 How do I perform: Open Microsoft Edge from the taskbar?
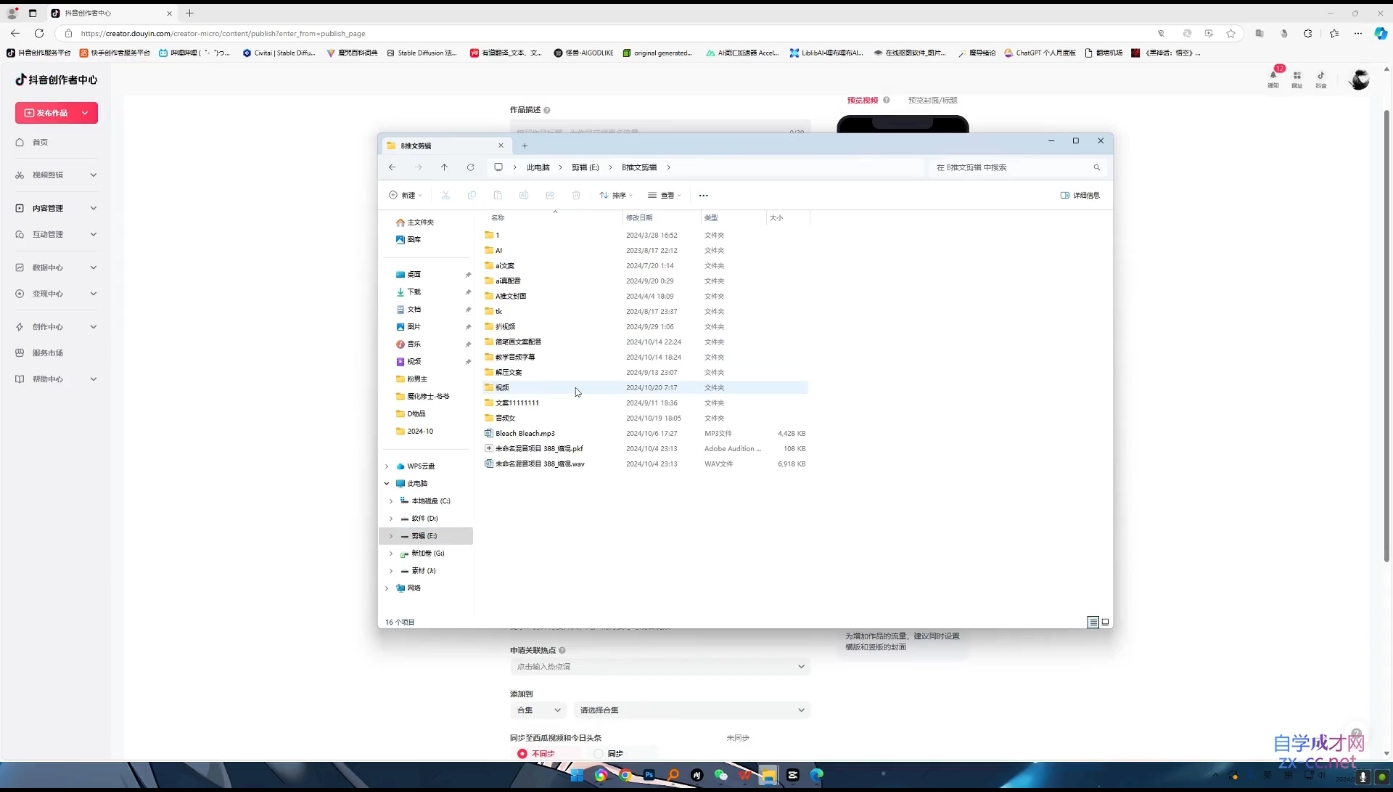[x=817, y=775]
